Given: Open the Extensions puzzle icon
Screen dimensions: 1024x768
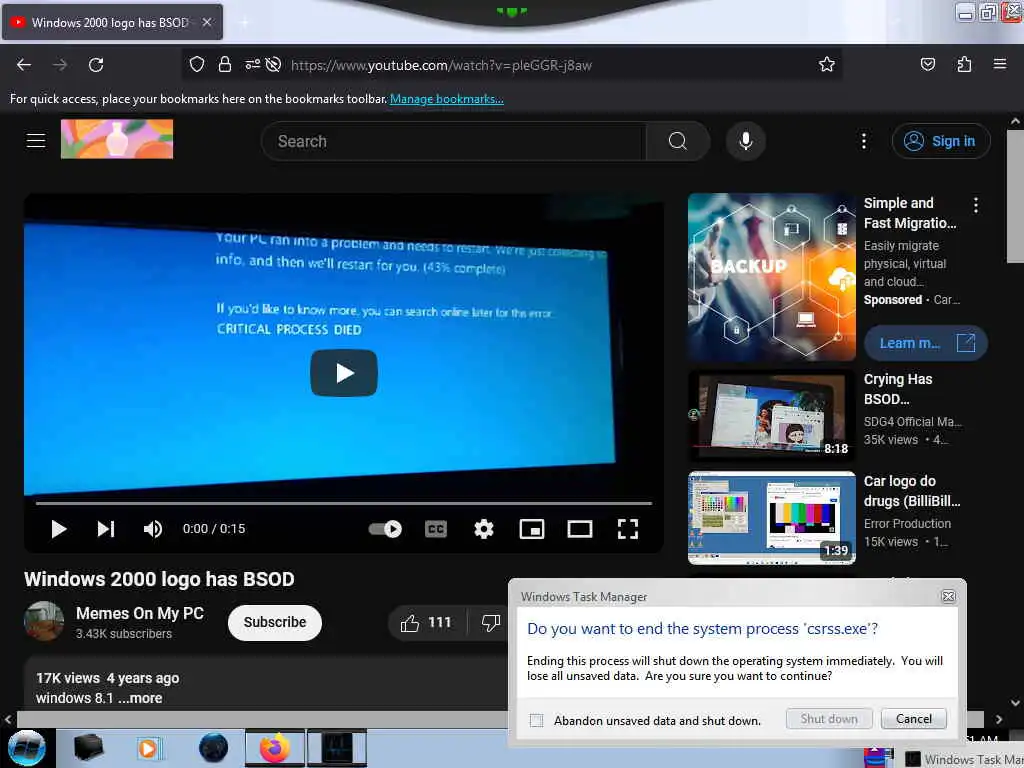Looking at the screenshot, I should pos(964,65).
